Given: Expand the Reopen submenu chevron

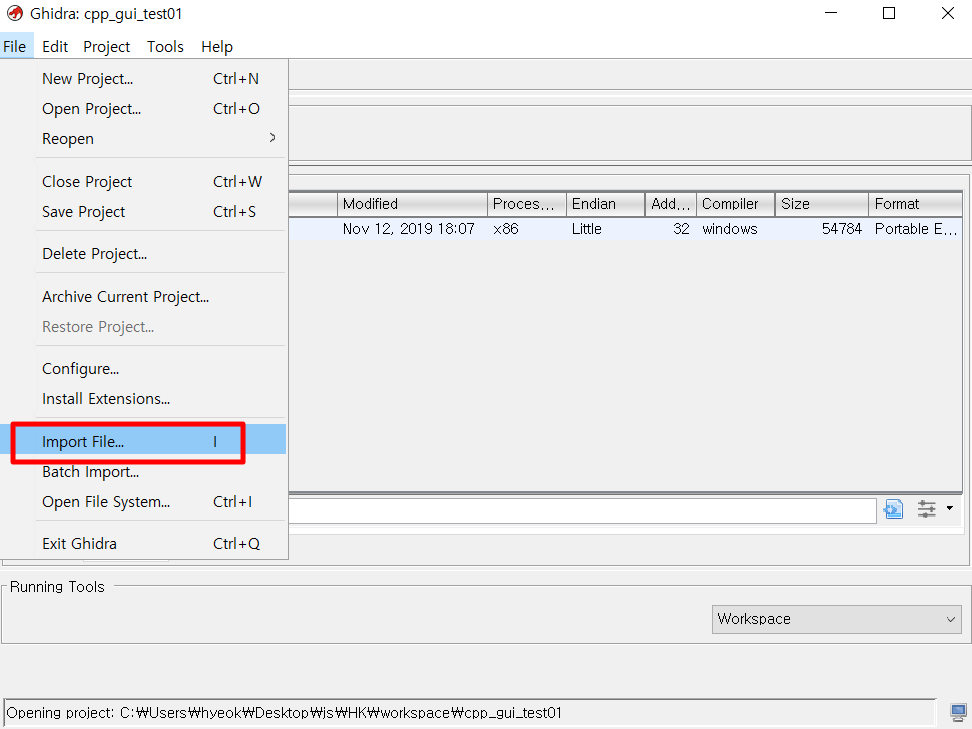Looking at the screenshot, I should 272,138.
